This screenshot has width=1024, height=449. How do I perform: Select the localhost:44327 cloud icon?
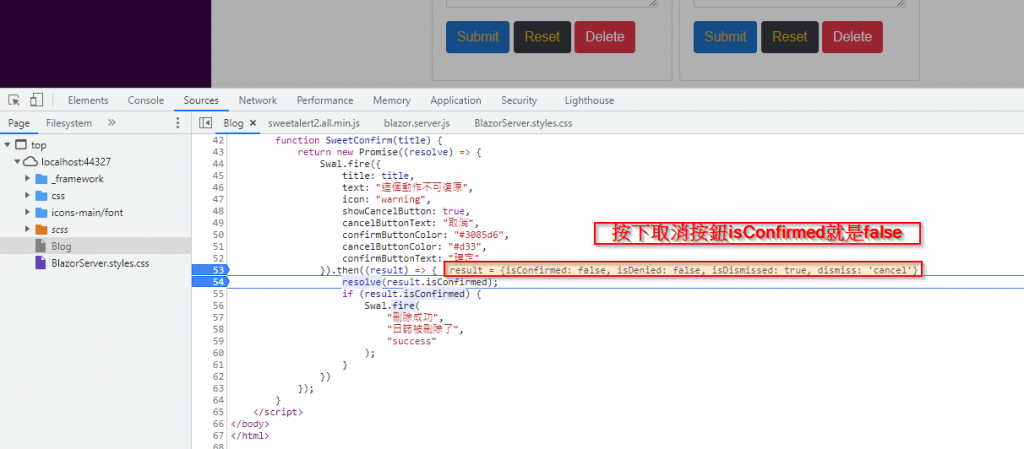tap(31, 162)
